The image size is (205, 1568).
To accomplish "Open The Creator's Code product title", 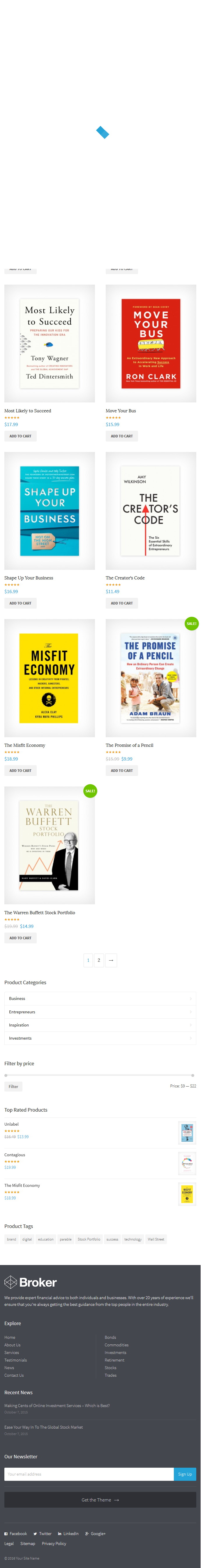I will pos(125,578).
